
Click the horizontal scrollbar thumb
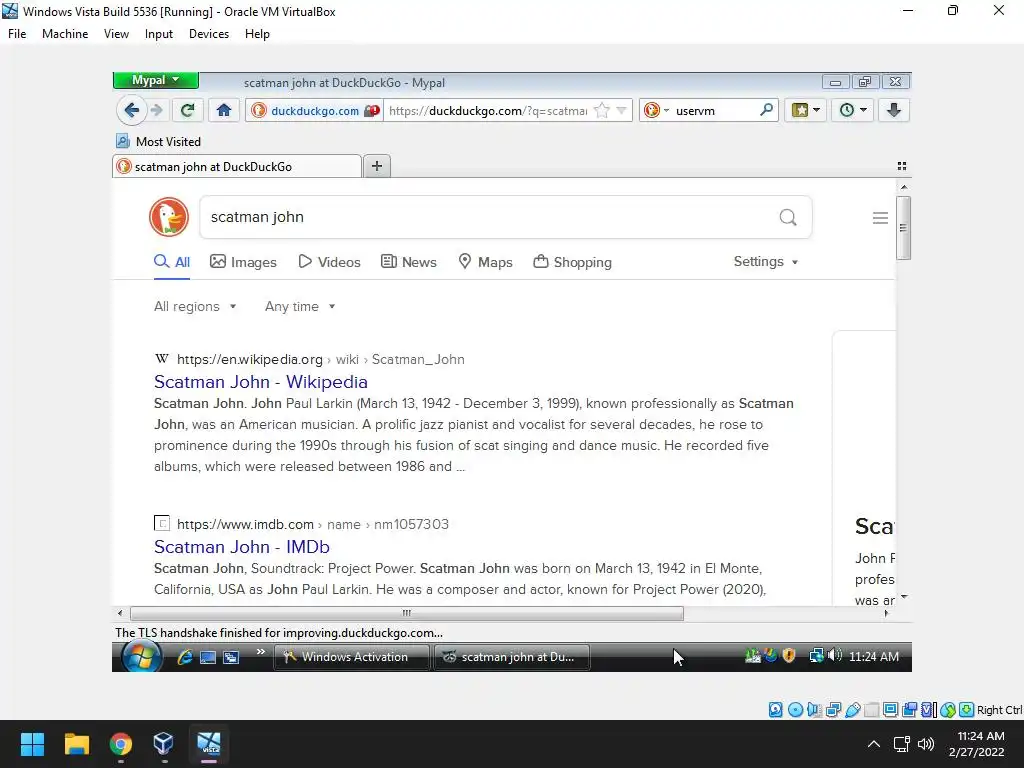click(406, 613)
